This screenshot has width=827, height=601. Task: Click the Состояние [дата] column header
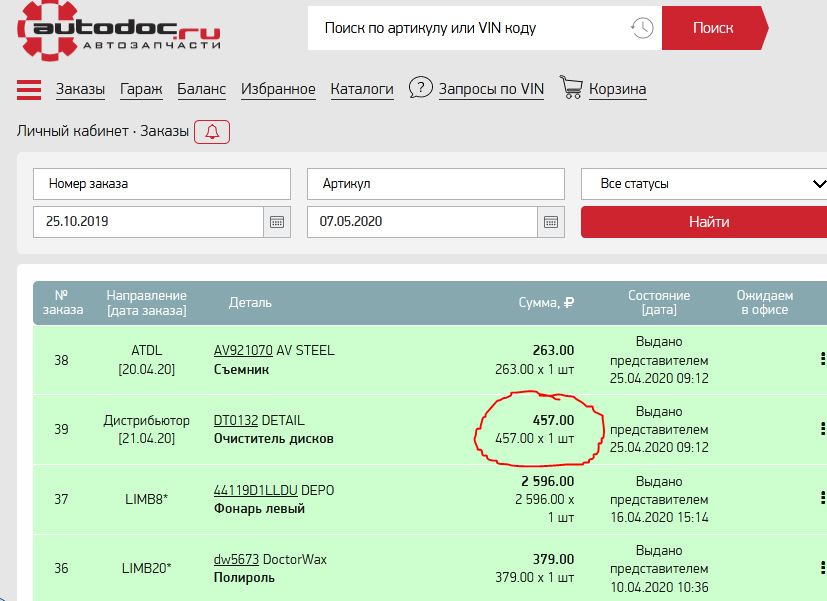659,303
